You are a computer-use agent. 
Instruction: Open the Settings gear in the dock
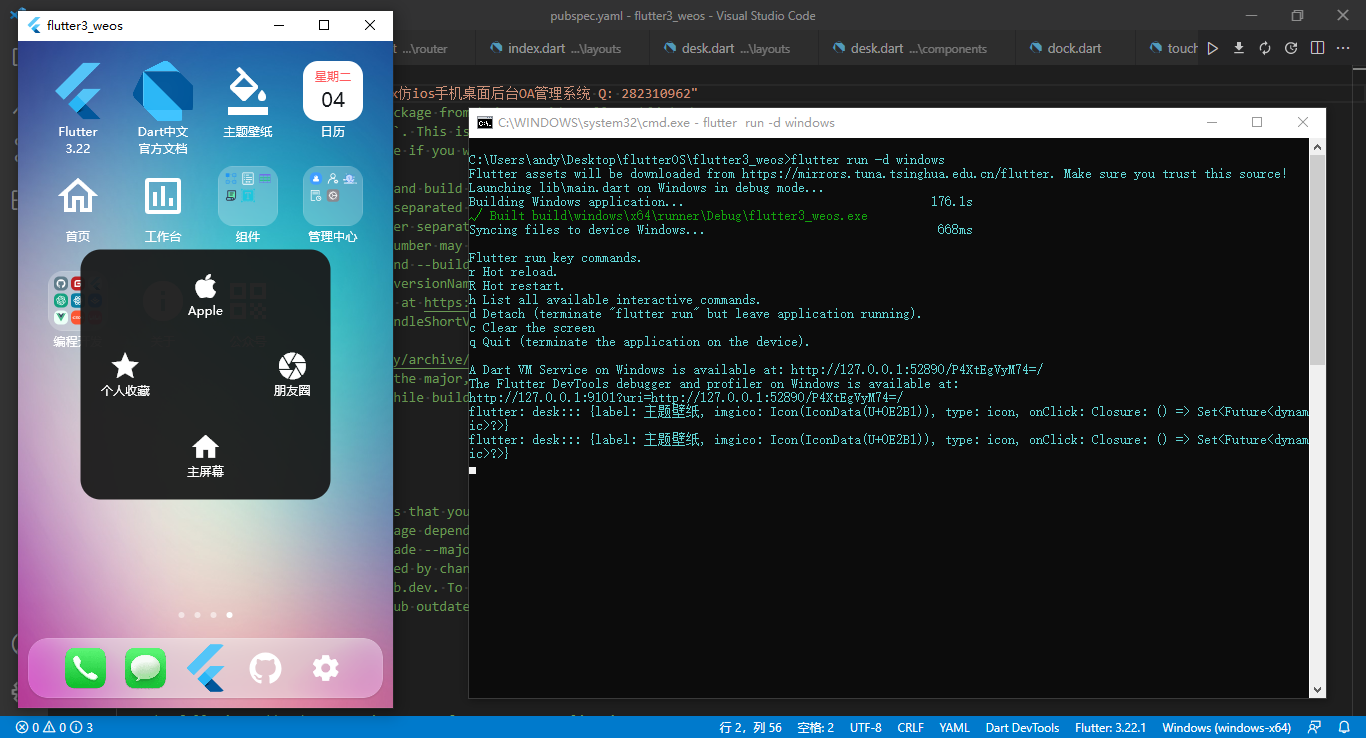326,668
